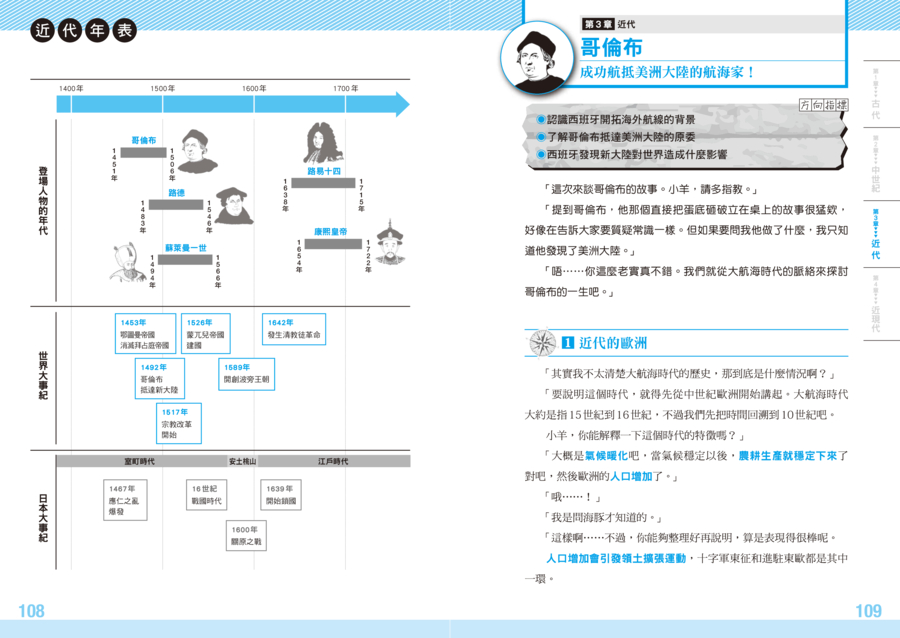
Task: Click the subtitle 成功航抵美洲大陸的航海家！
Action: coord(666,72)
